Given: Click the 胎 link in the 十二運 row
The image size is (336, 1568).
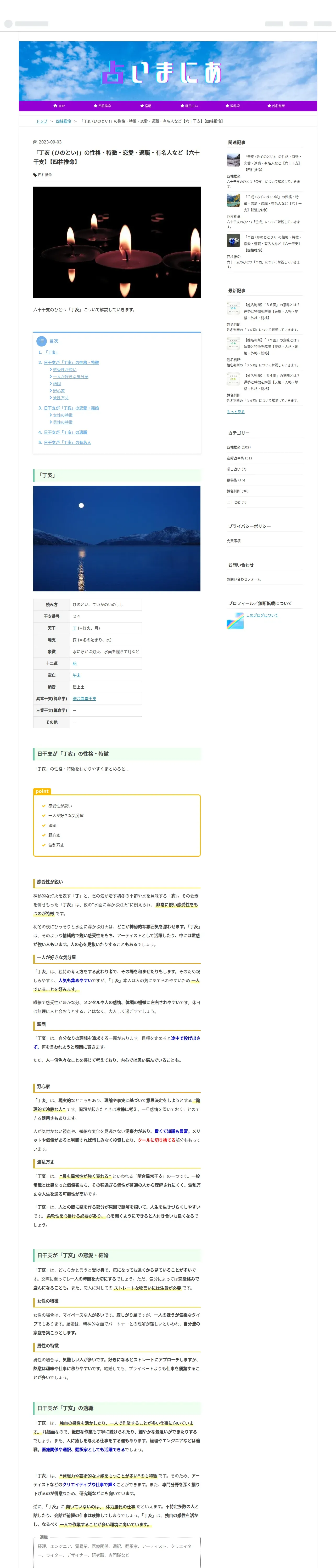Looking at the screenshot, I should 74,664.
